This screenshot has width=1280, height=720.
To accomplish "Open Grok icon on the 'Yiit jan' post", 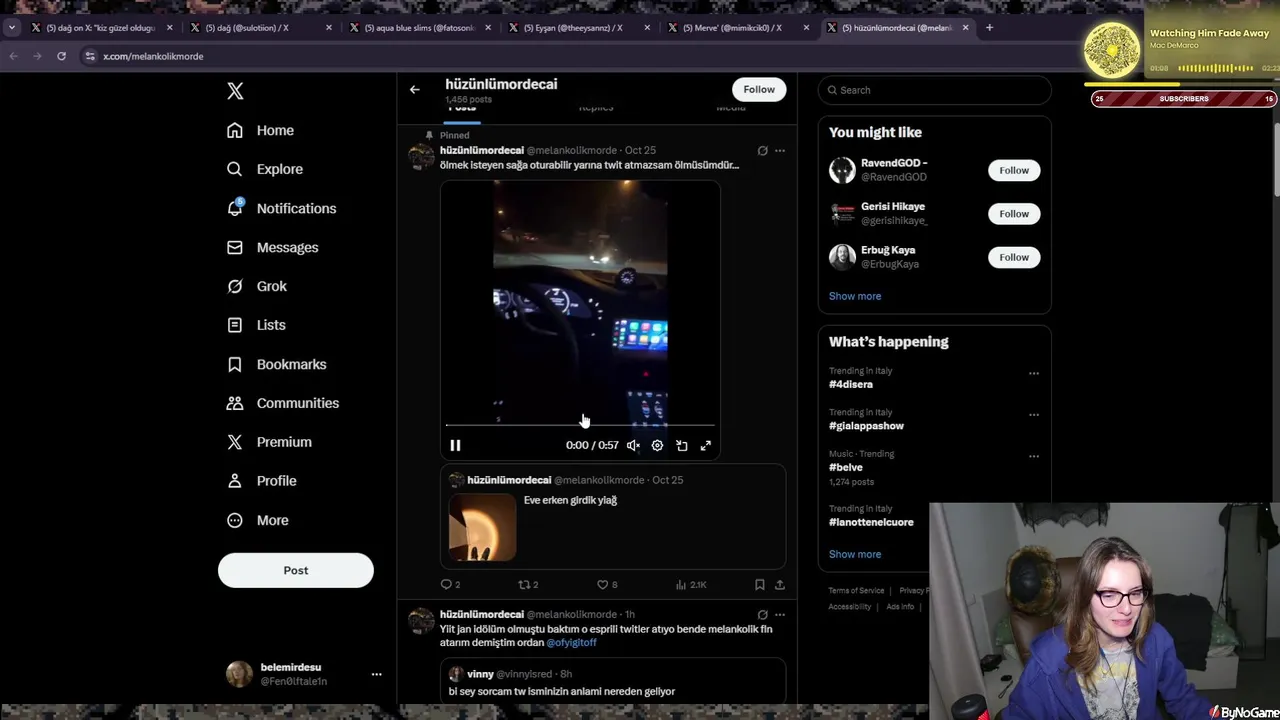I will coord(762,615).
